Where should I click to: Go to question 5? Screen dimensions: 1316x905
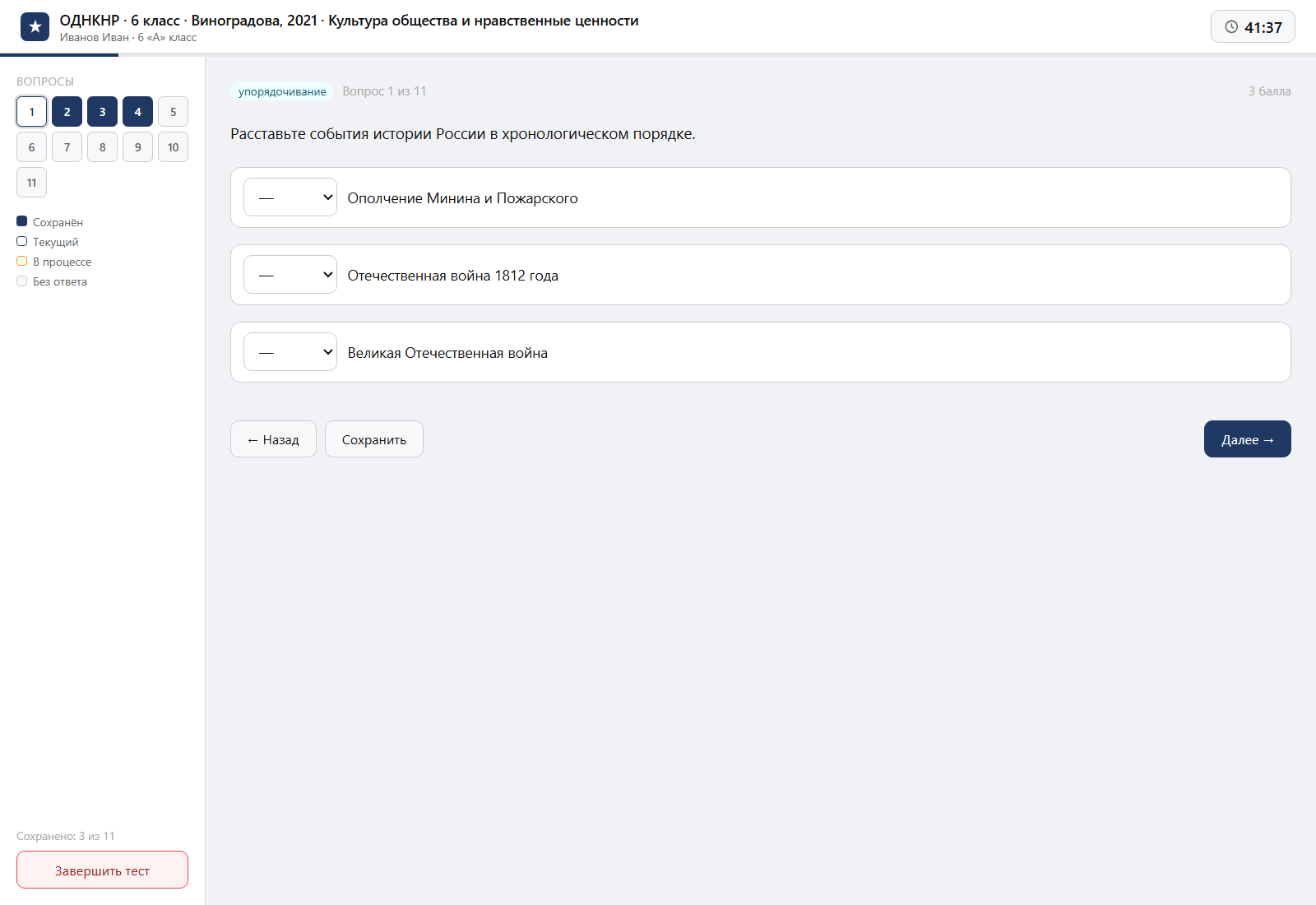click(x=173, y=112)
